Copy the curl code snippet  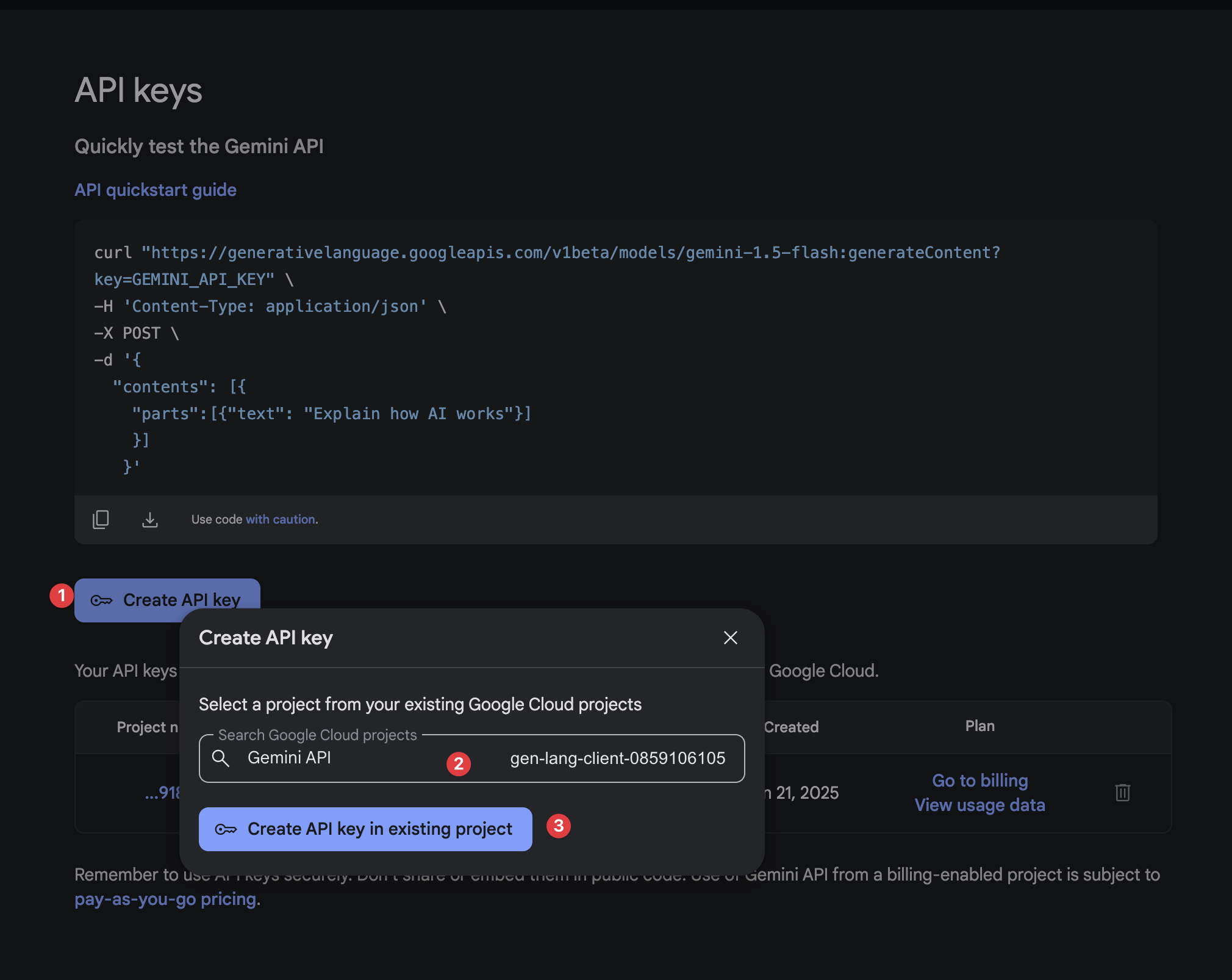[x=101, y=519]
